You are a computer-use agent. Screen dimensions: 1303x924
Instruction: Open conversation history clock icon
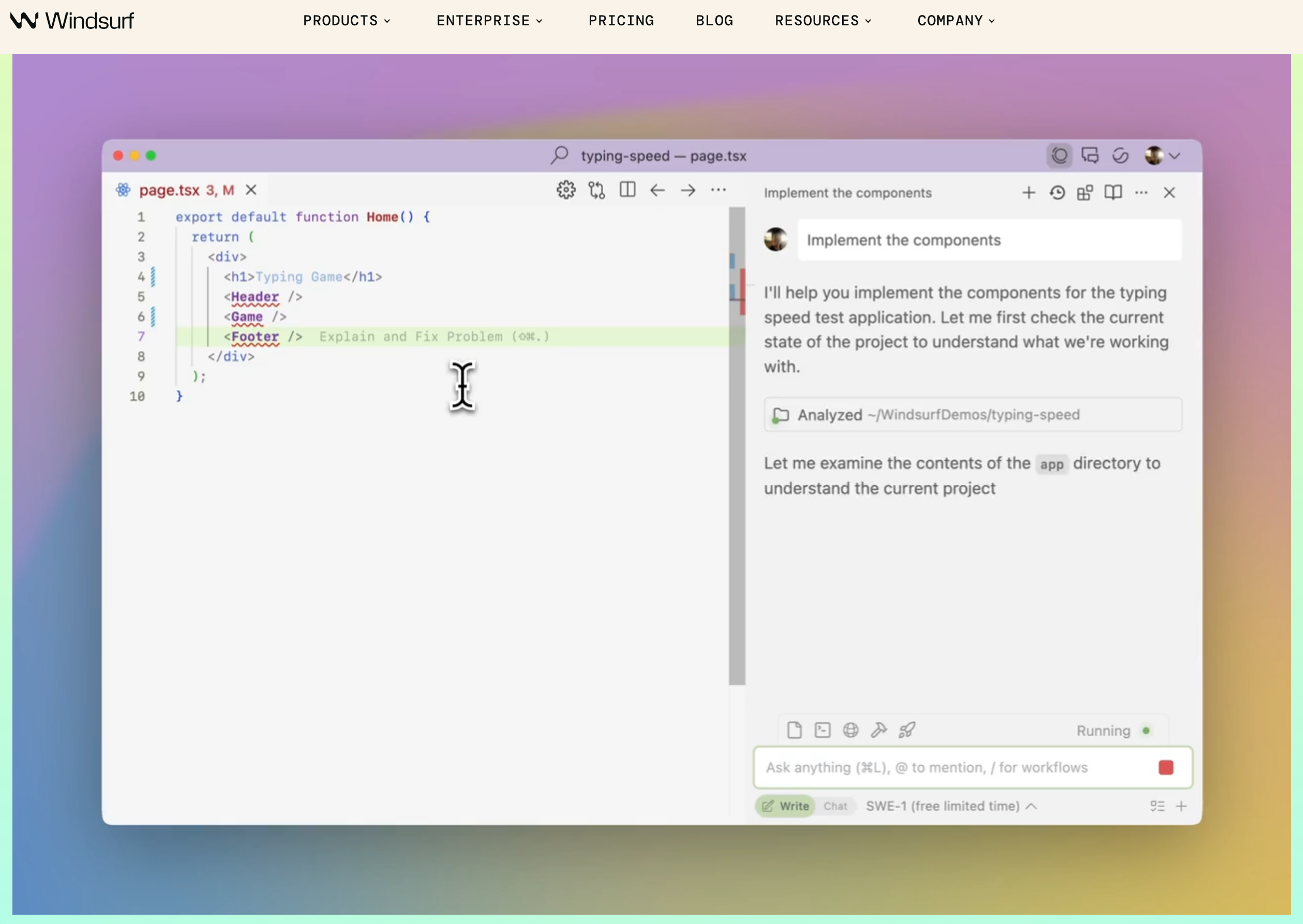[1057, 193]
